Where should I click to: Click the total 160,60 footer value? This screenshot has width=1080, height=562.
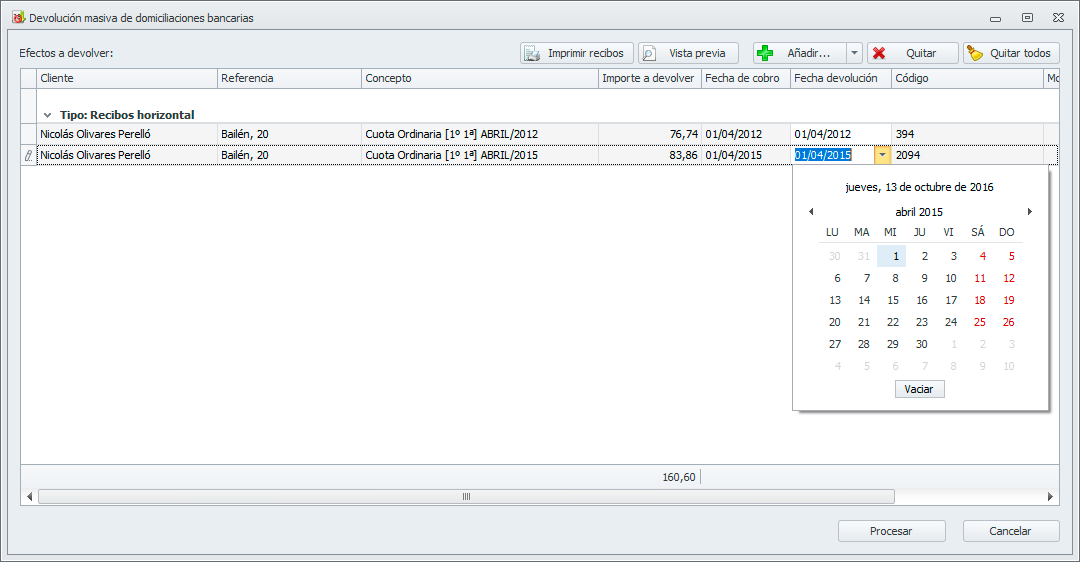pos(678,477)
